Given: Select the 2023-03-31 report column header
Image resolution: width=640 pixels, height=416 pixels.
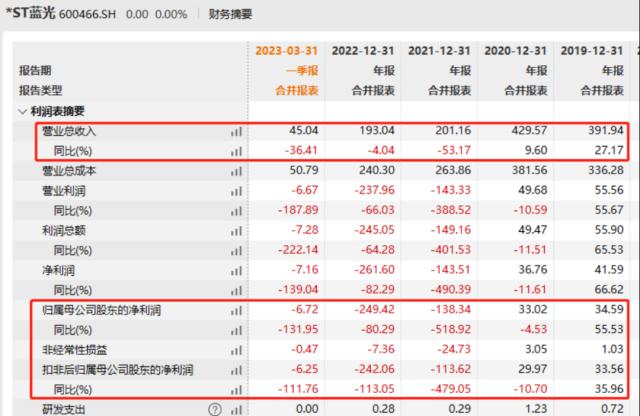Looking at the screenshot, I should coord(285,50).
